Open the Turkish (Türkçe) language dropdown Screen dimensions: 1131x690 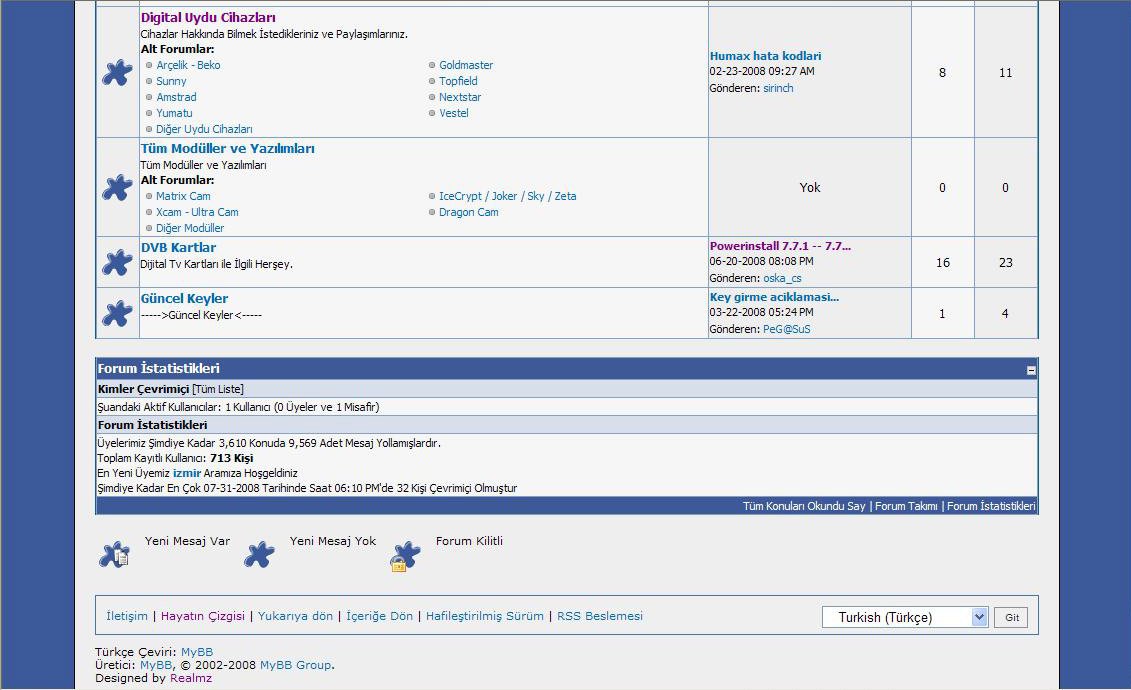(x=905, y=617)
